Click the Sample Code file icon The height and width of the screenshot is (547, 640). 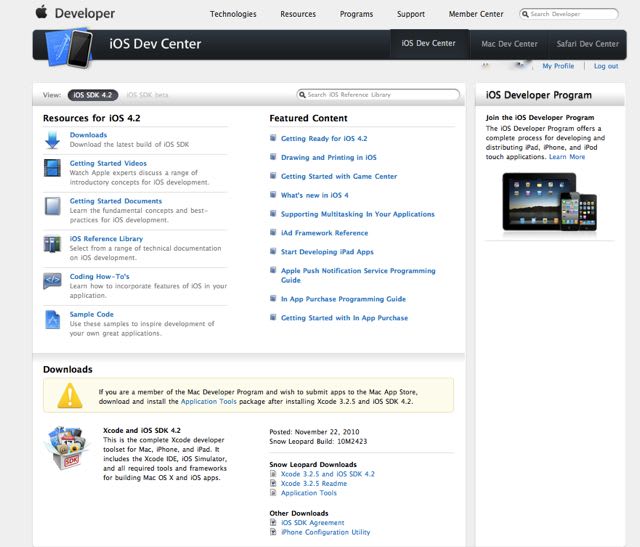click(52, 320)
